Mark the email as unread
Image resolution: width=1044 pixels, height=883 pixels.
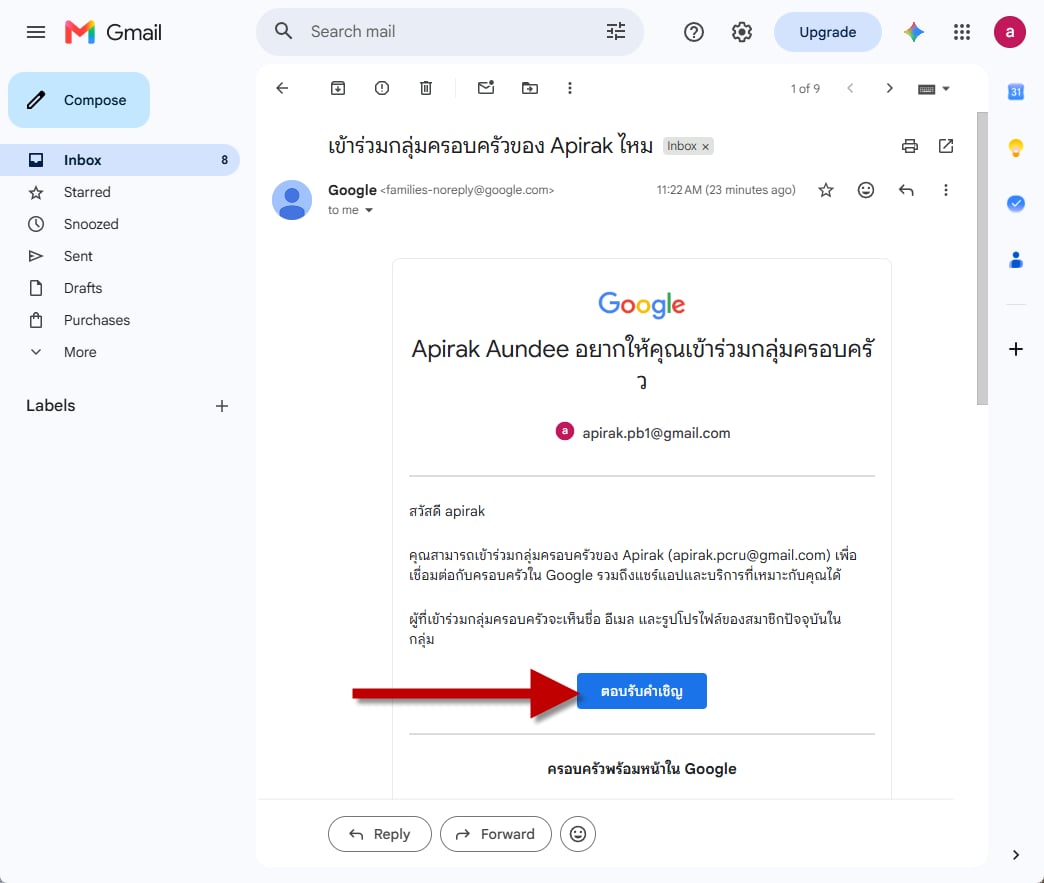[x=486, y=88]
